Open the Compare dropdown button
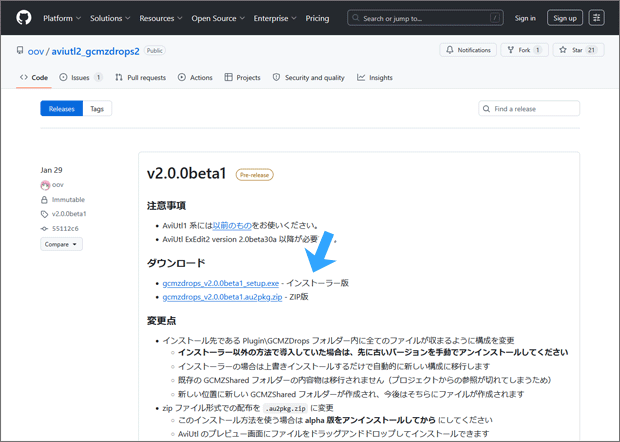Screen dimensions: 620x442 [x=61, y=244]
